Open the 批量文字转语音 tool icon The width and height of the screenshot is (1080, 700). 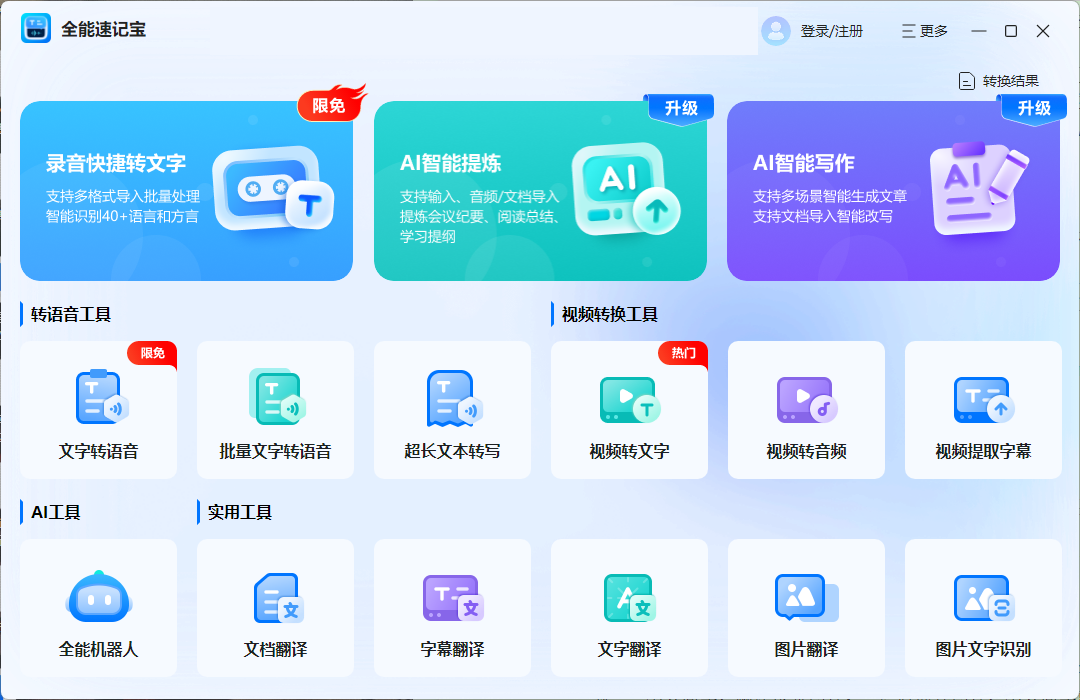(277, 397)
